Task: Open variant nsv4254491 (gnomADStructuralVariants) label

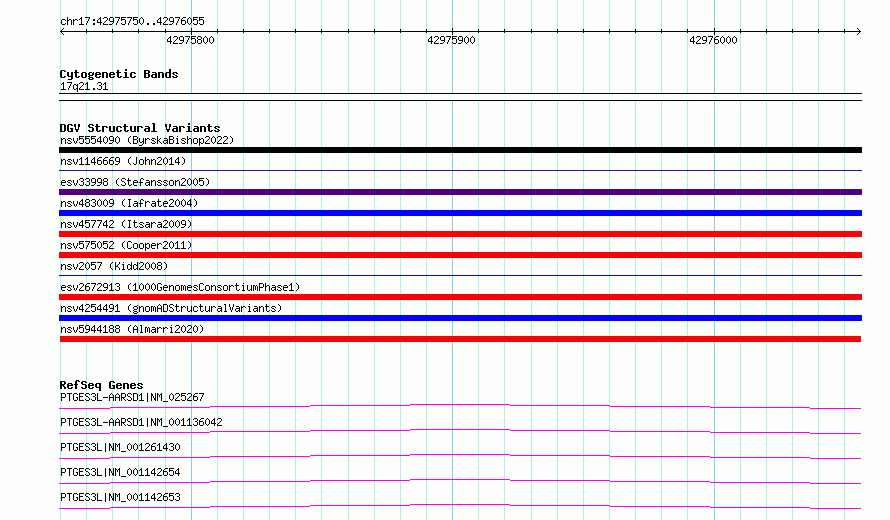Action: [x=171, y=308]
